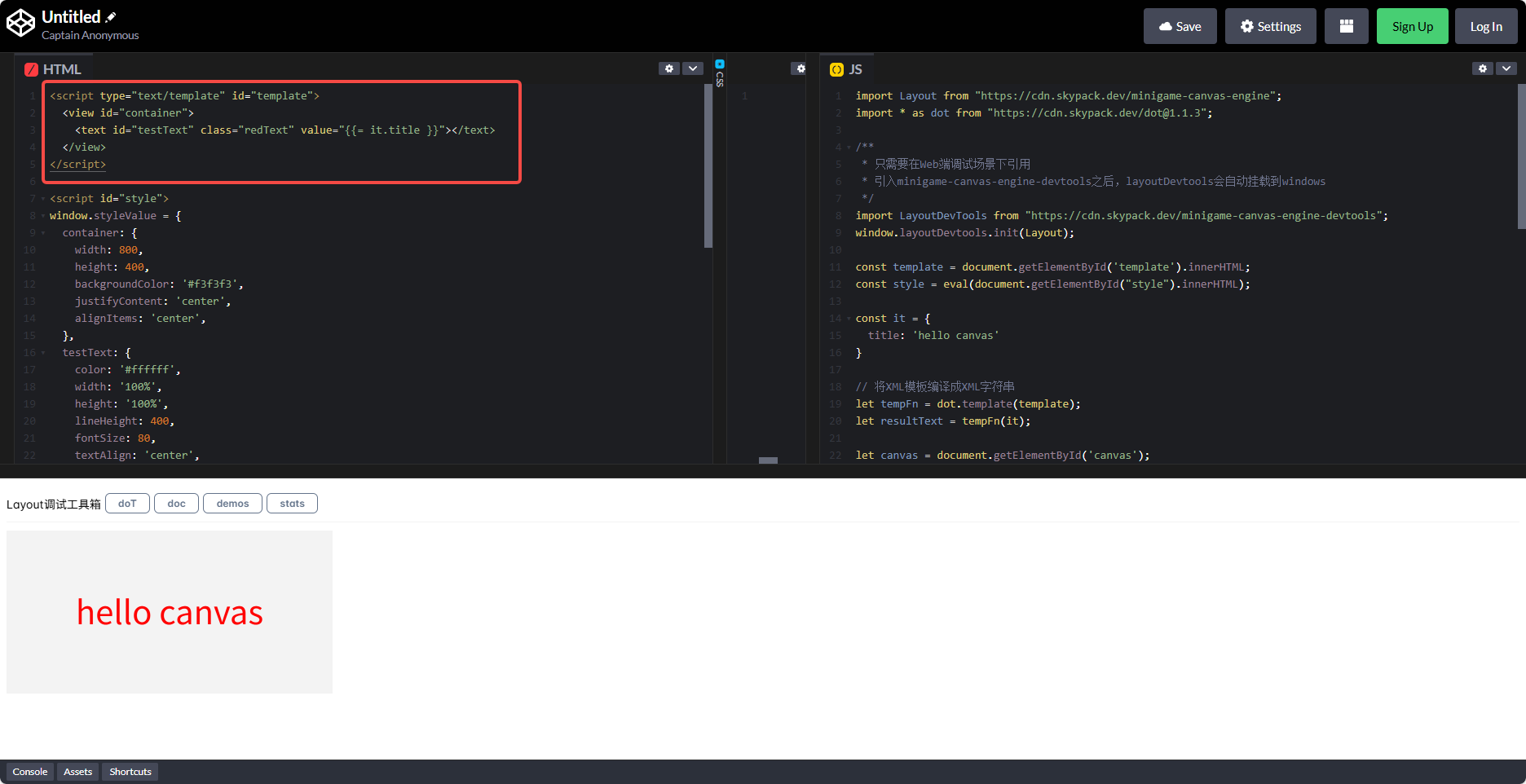
Task: Click the collapsed CSS panel tab
Action: coord(720,73)
